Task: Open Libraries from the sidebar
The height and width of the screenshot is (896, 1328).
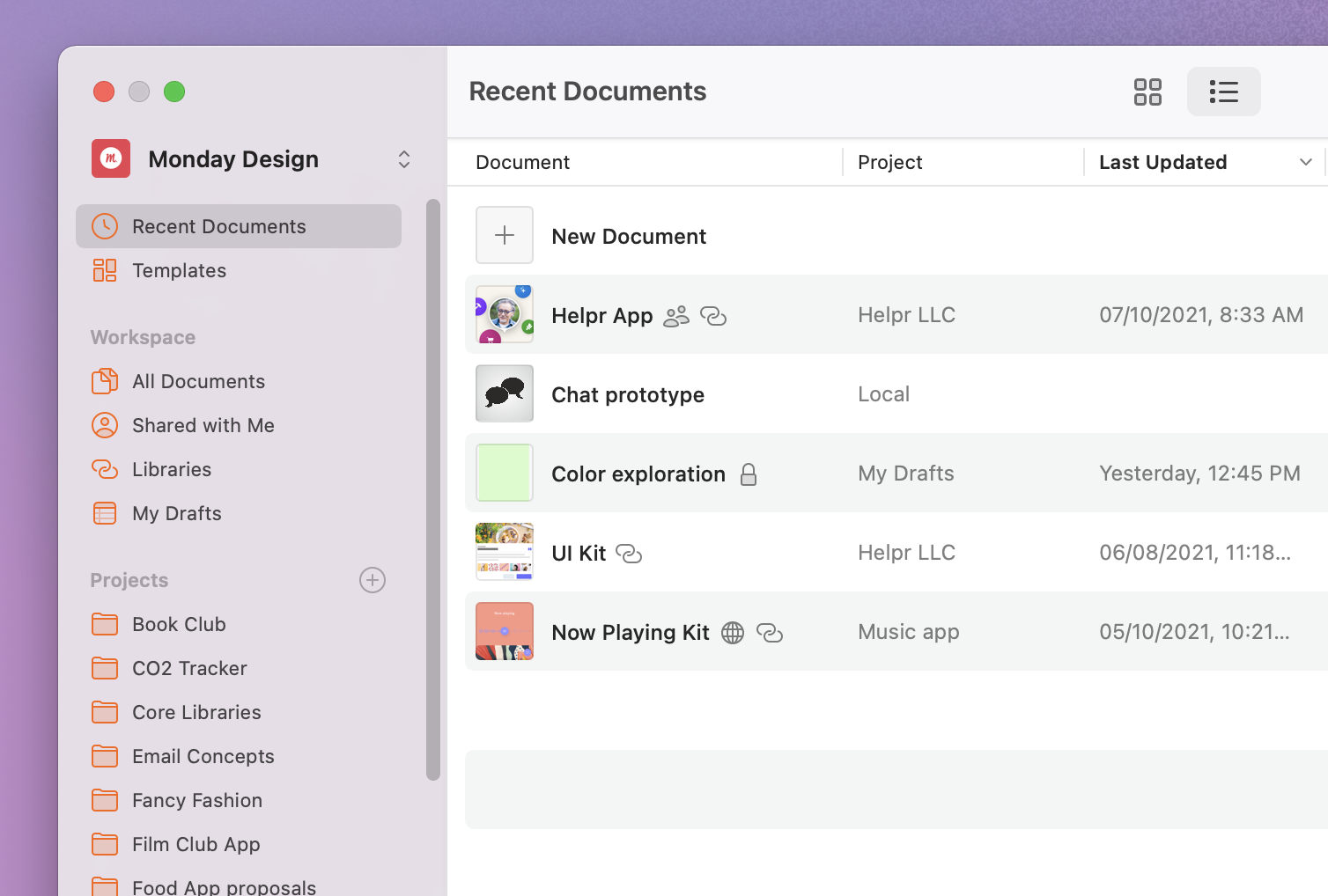Action: [172, 469]
